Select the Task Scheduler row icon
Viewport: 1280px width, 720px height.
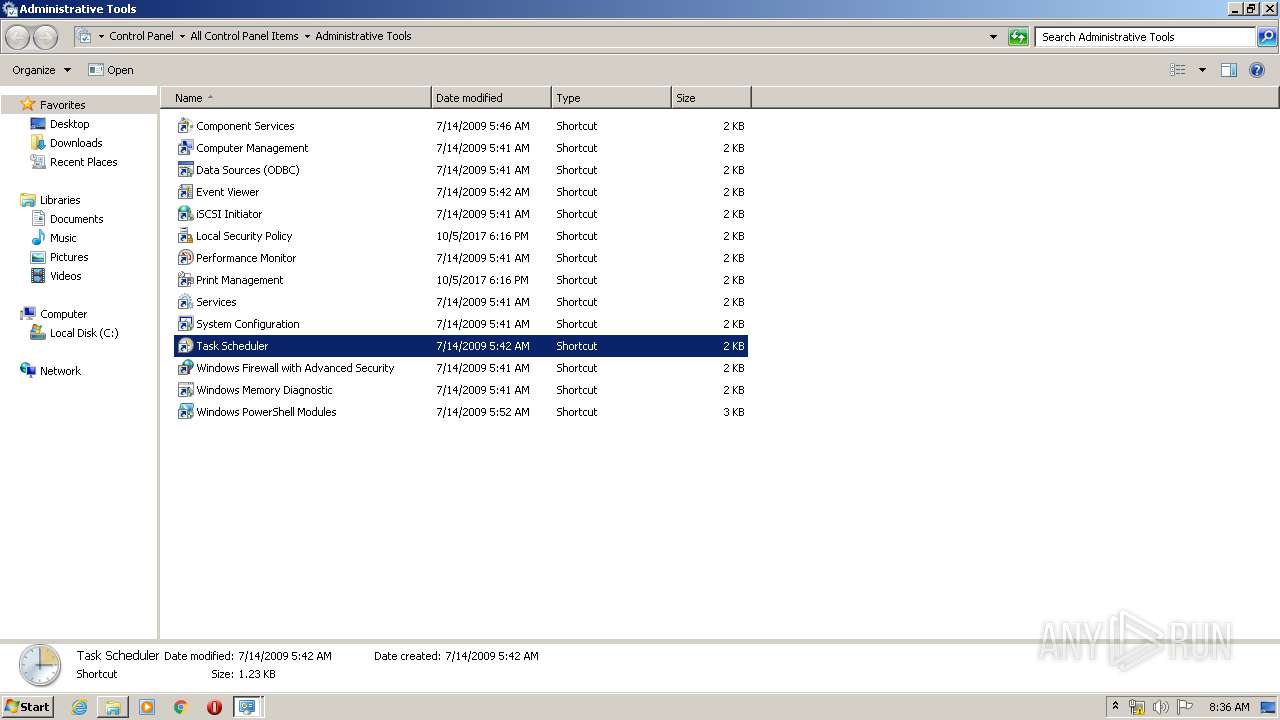point(185,346)
